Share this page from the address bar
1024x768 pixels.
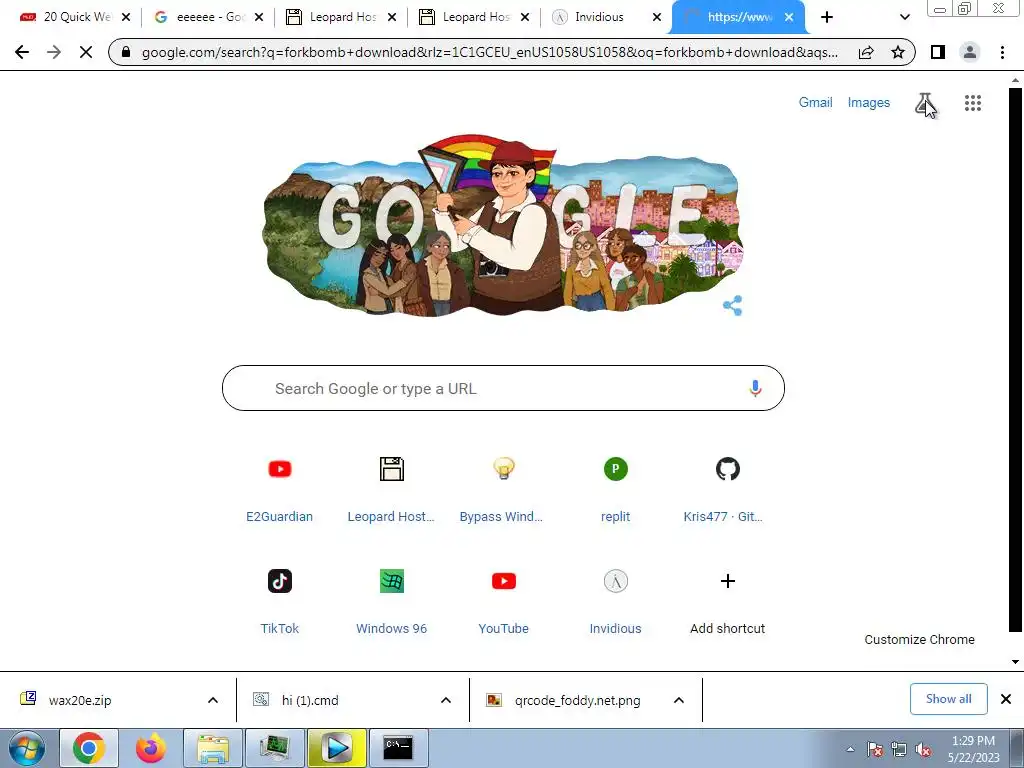coord(866,52)
